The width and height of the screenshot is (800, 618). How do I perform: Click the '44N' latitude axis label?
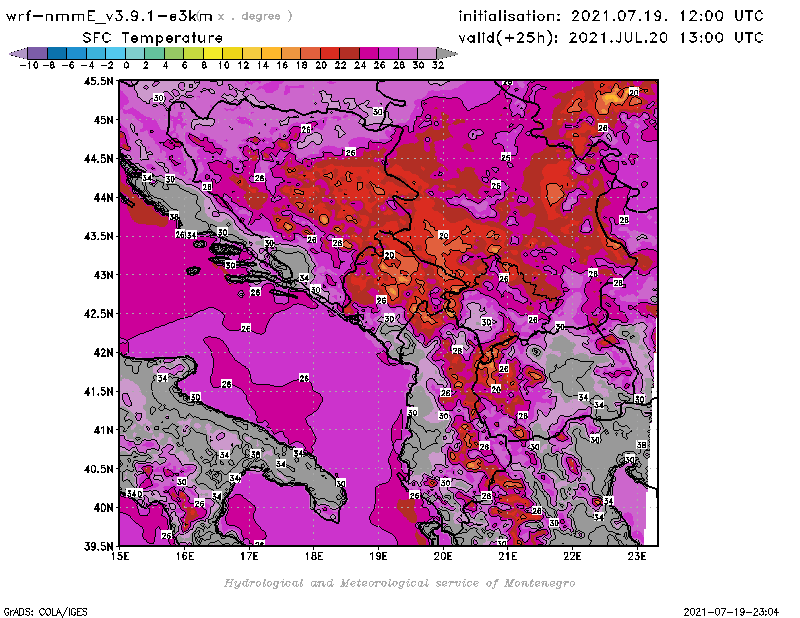click(x=103, y=197)
